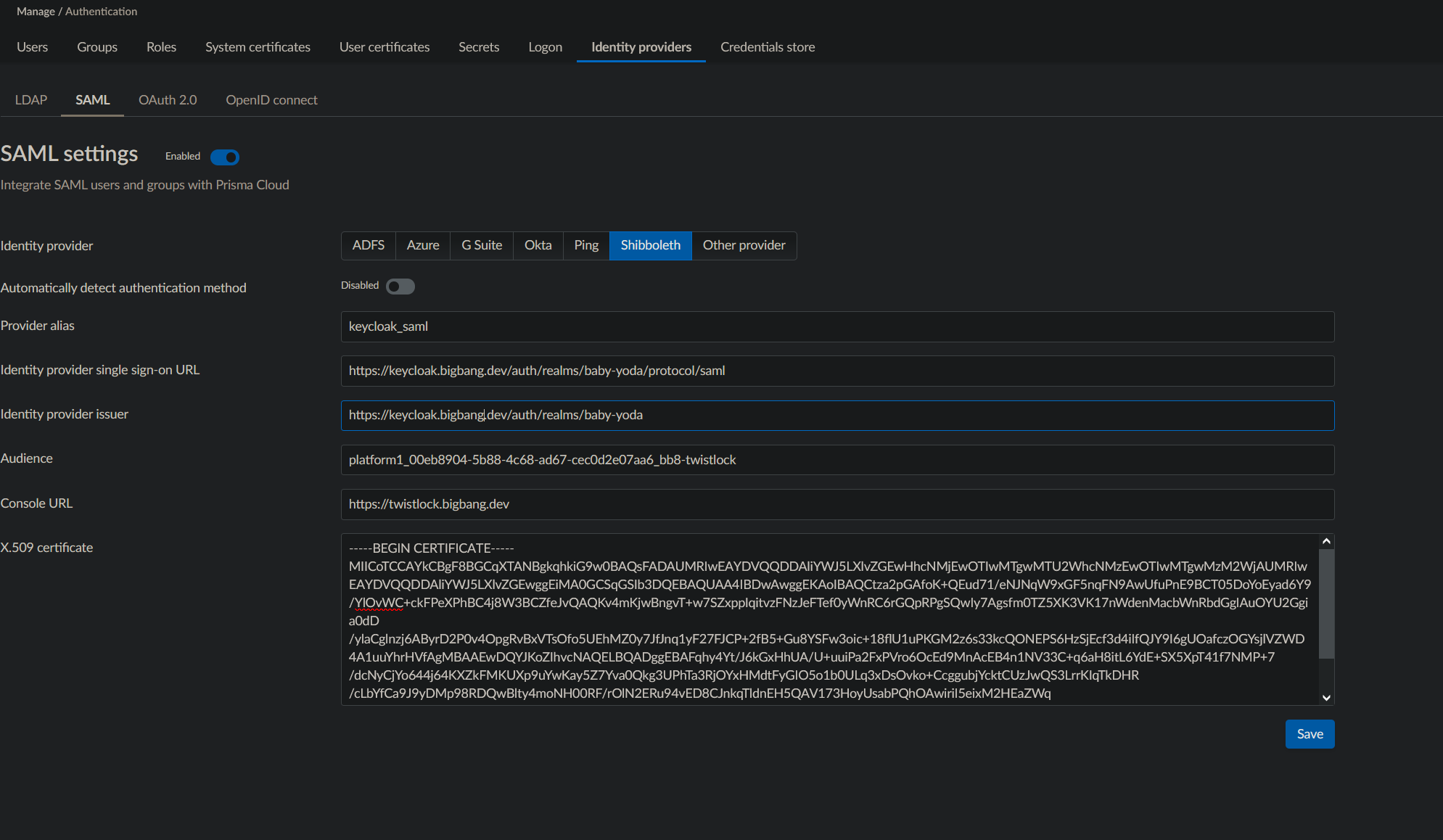The height and width of the screenshot is (840, 1443).
Task: Open the Credentials store tab
Action: point(767,46)
